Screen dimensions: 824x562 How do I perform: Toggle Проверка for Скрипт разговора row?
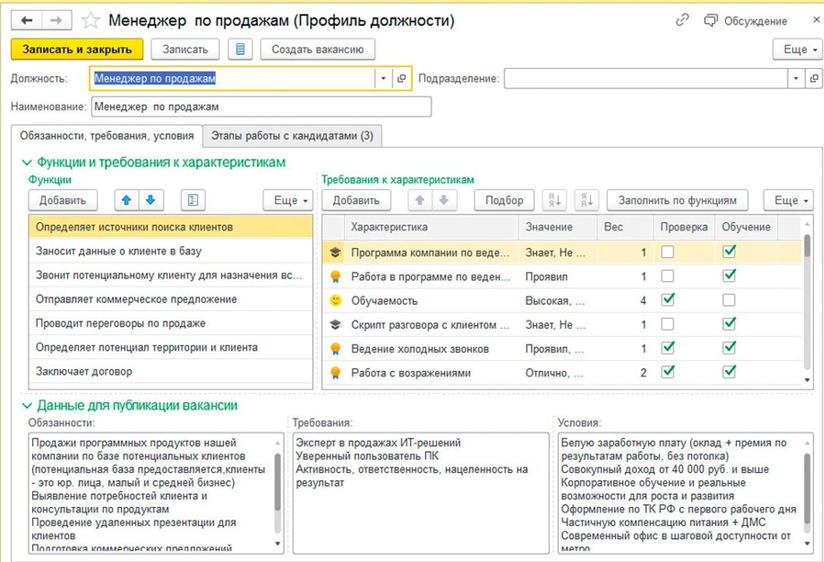coord(667,324)
